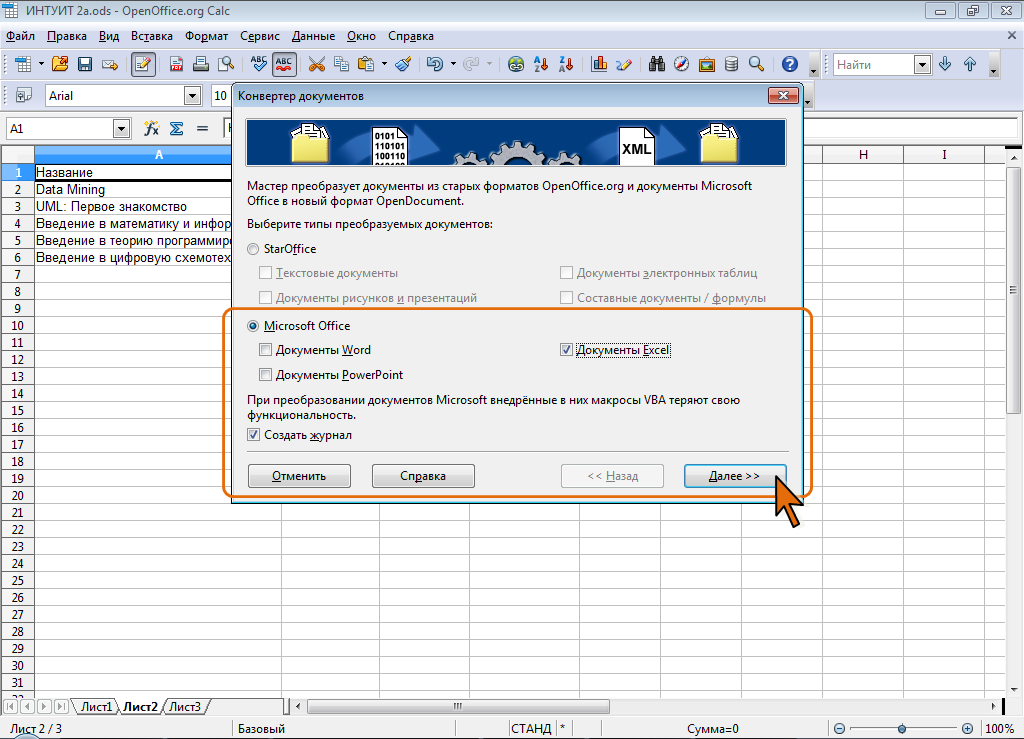Click zoom slider handle in status bar
1024x739 pixels.
(902, 729)
